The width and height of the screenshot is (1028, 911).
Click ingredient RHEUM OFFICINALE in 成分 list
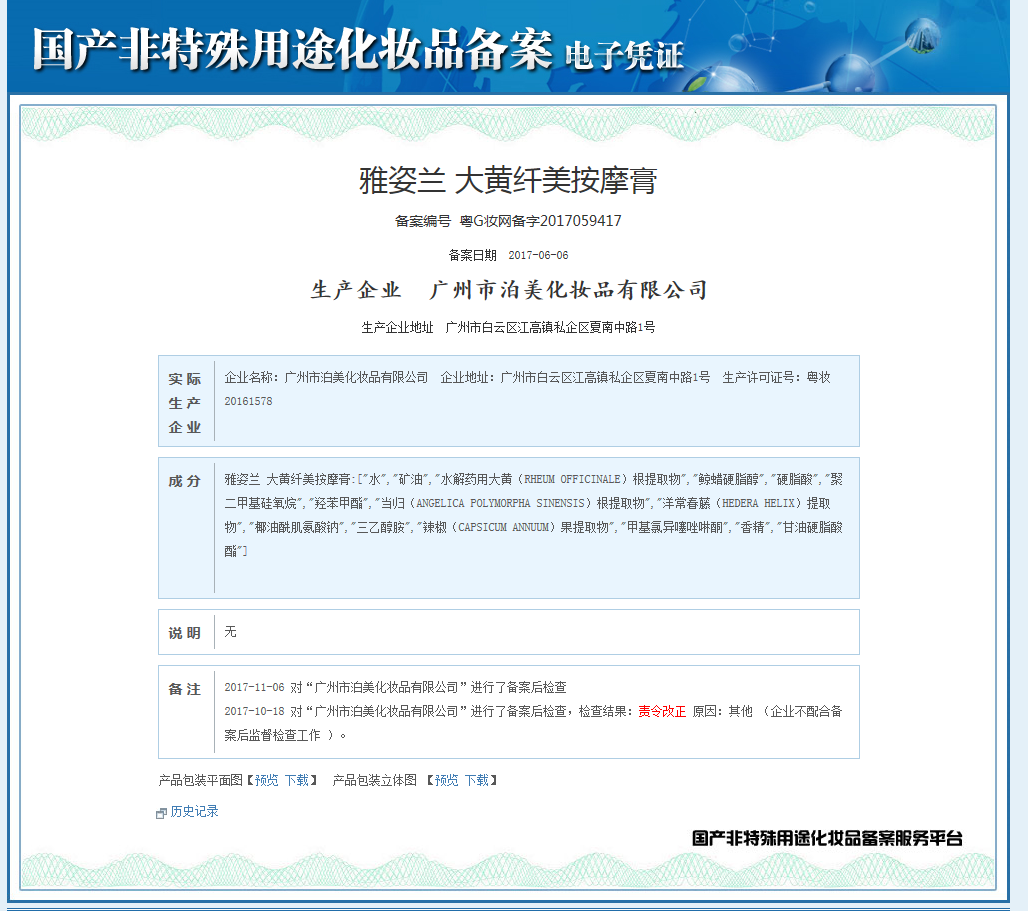[572, 479]
